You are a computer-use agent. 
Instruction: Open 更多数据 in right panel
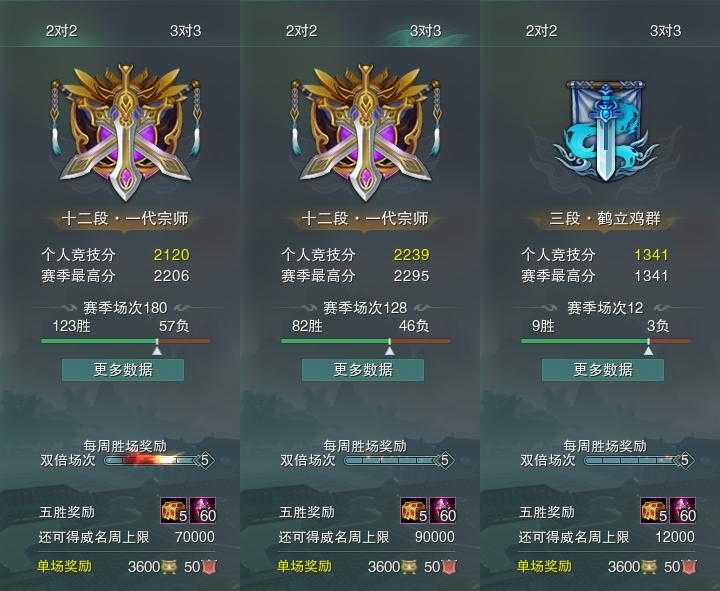point(603,370)
